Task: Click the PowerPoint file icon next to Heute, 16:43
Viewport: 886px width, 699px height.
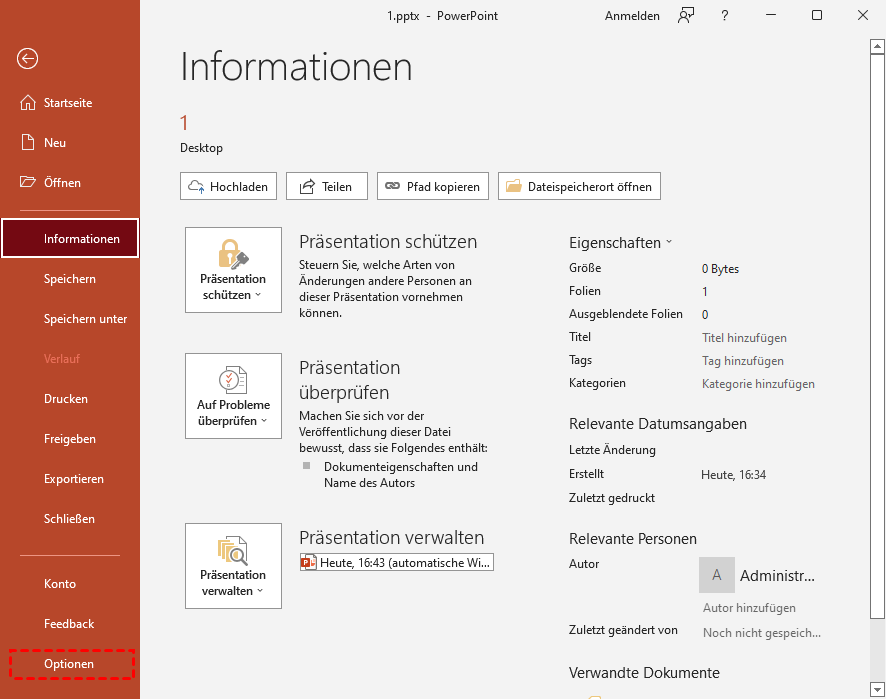Action: (x=309, y=562)
